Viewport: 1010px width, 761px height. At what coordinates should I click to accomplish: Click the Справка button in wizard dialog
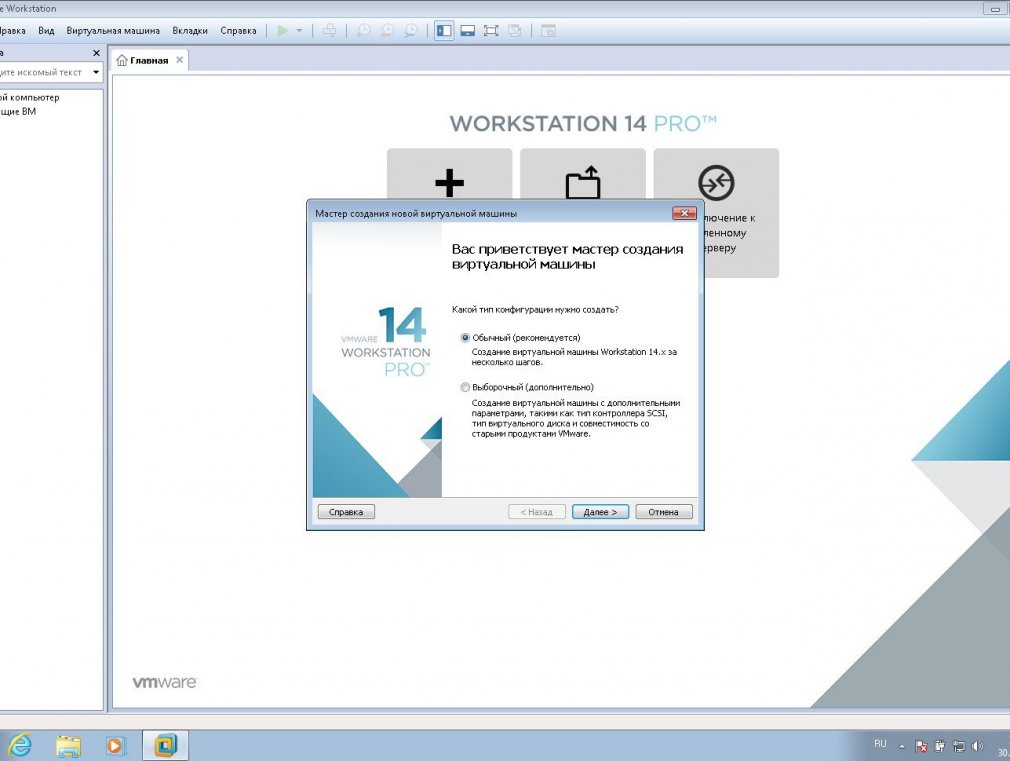[346, 512]
